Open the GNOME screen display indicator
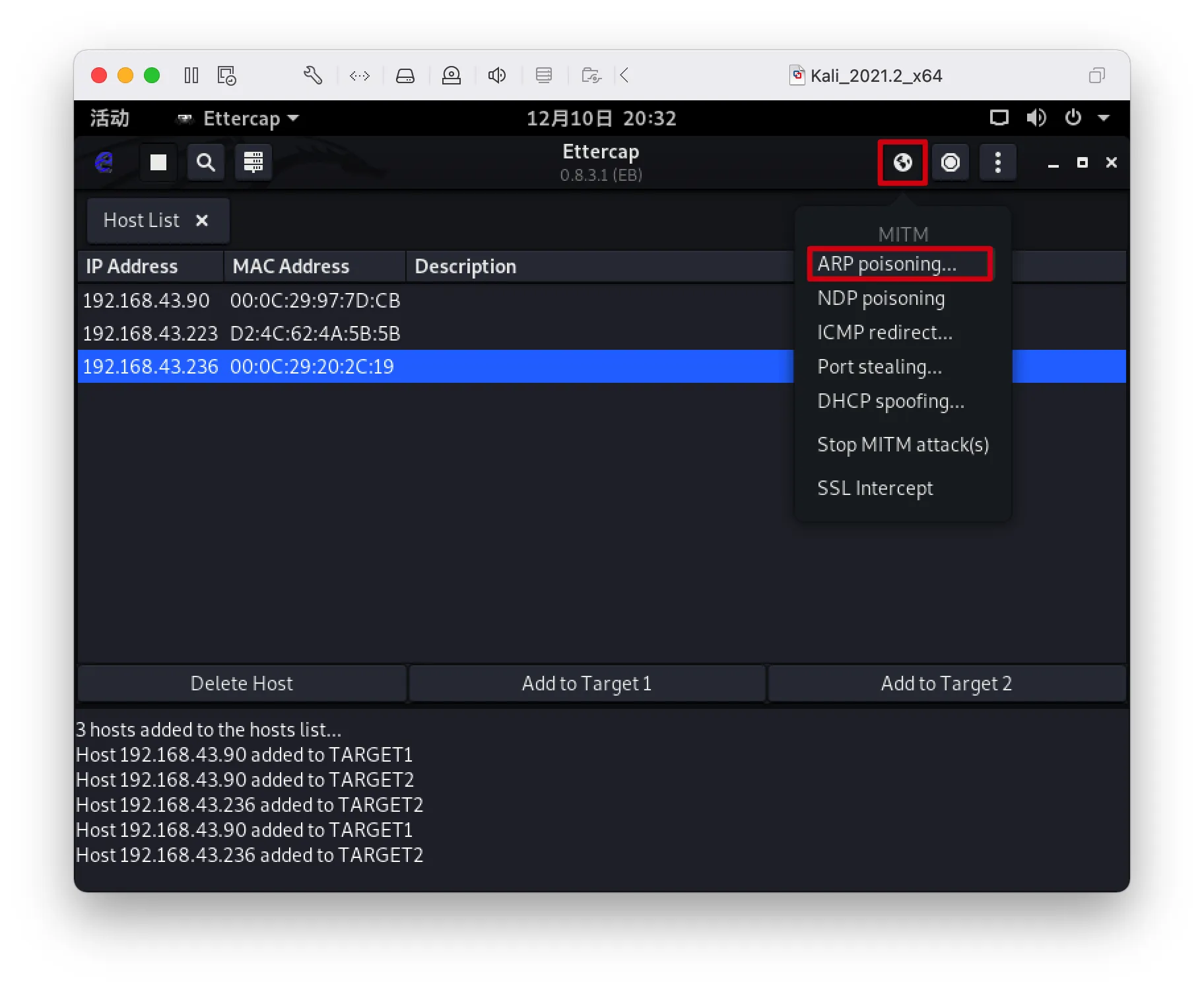Screen dimensions: 1204x990 click(999, 118)
